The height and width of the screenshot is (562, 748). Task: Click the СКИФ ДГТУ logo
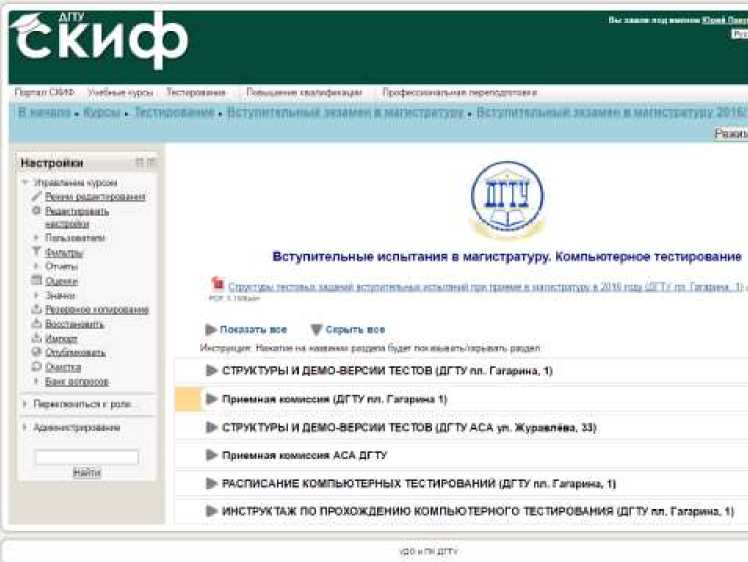[99, 40]
